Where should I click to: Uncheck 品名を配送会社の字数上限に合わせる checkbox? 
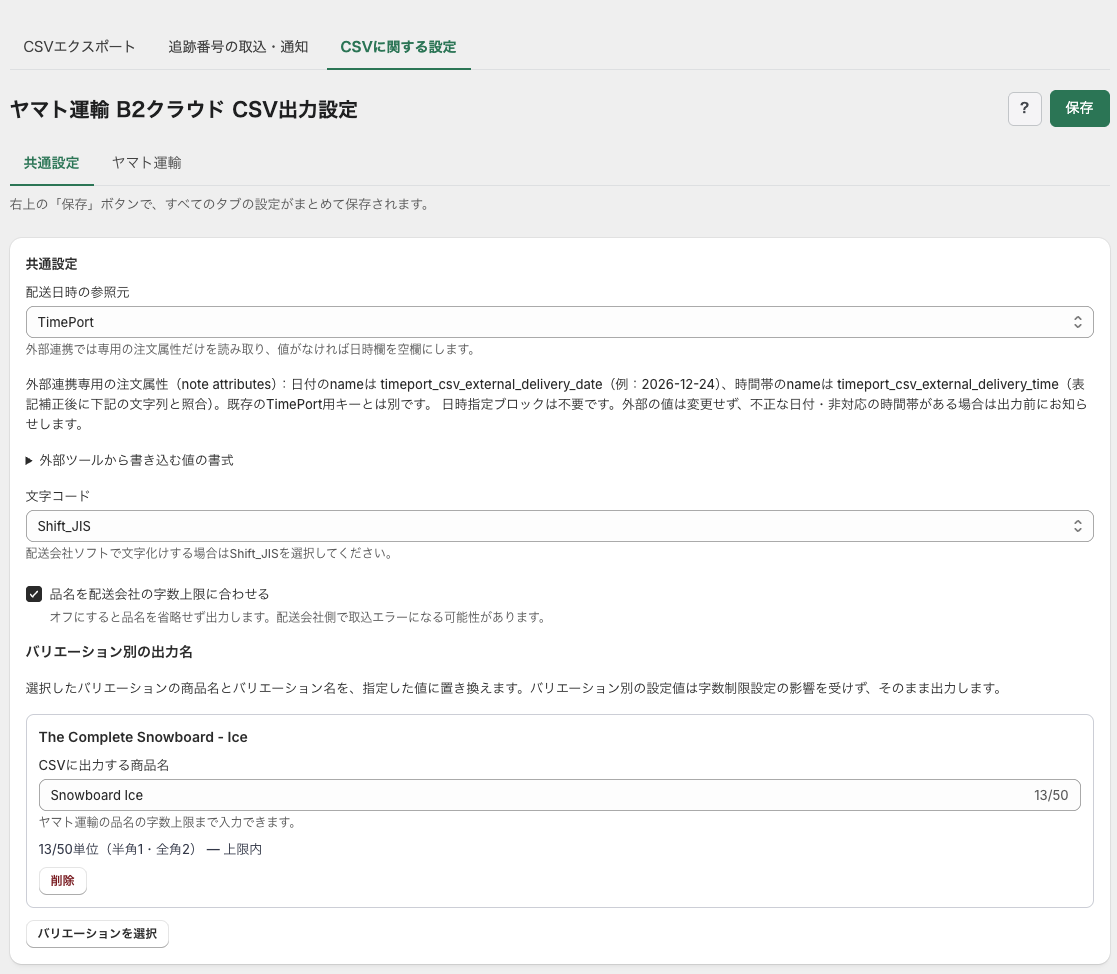[x=34, y=594]
